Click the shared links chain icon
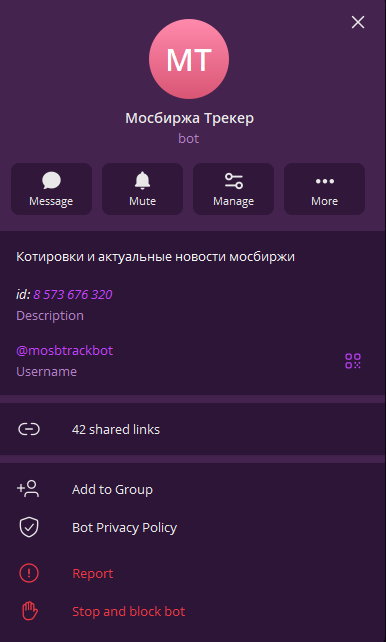Viewport: 386px width, 642px height. click(29, 429)
